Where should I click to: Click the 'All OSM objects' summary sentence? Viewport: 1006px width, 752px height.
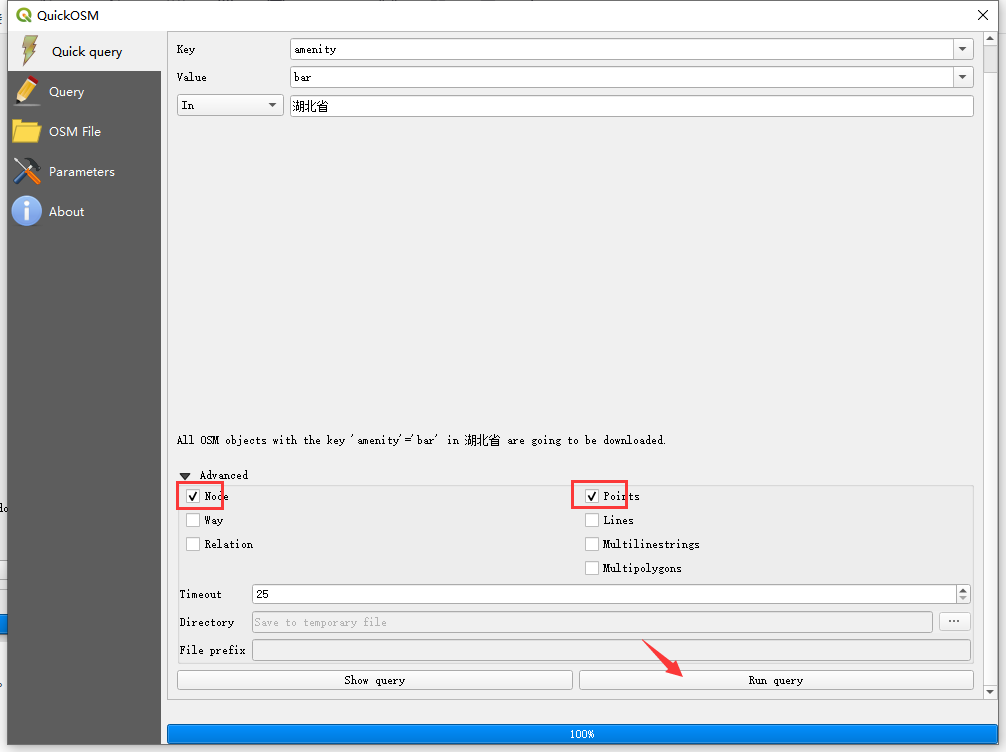coord(422,440)
